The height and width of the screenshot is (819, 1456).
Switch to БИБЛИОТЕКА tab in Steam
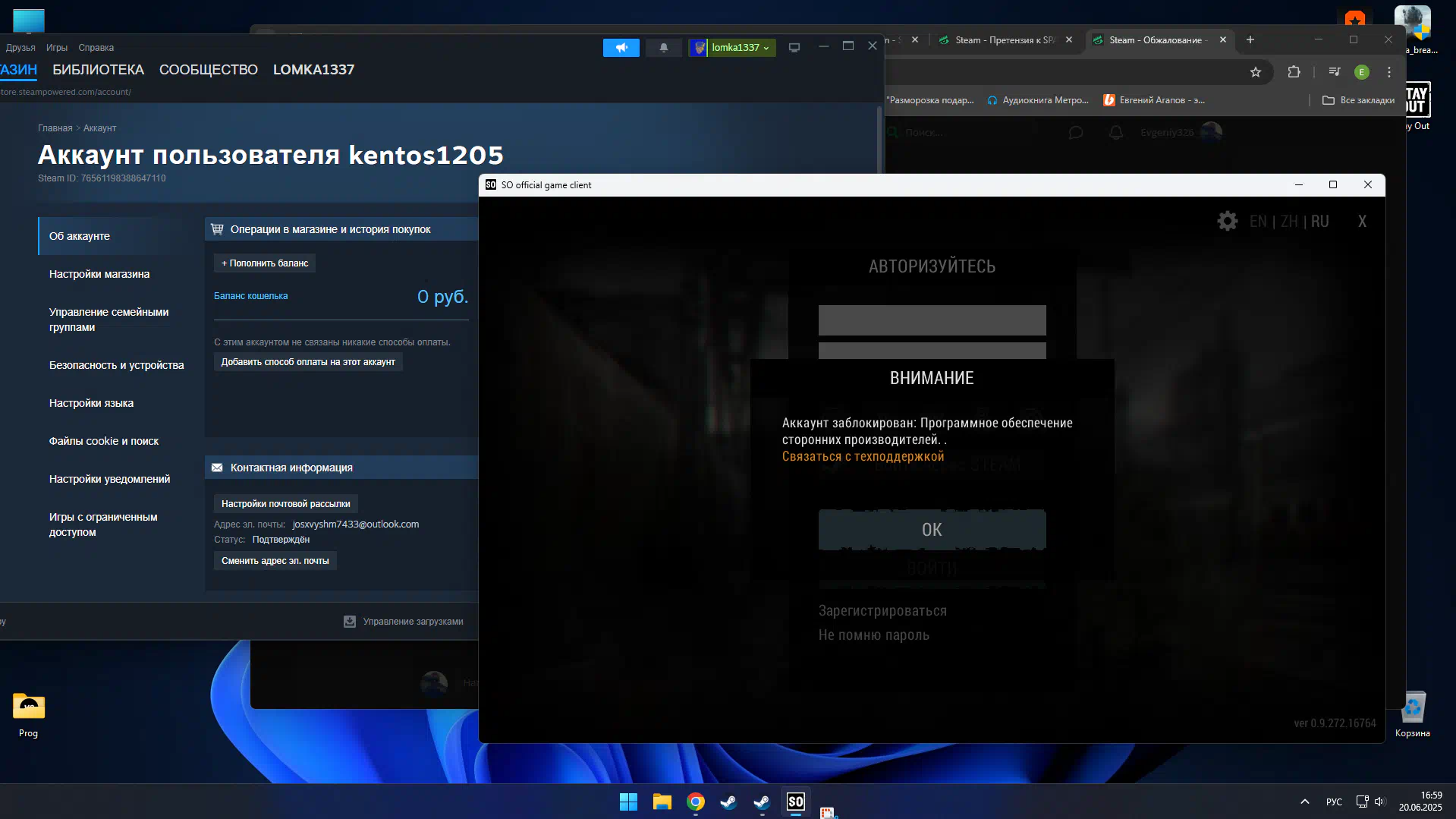(98, 70)
